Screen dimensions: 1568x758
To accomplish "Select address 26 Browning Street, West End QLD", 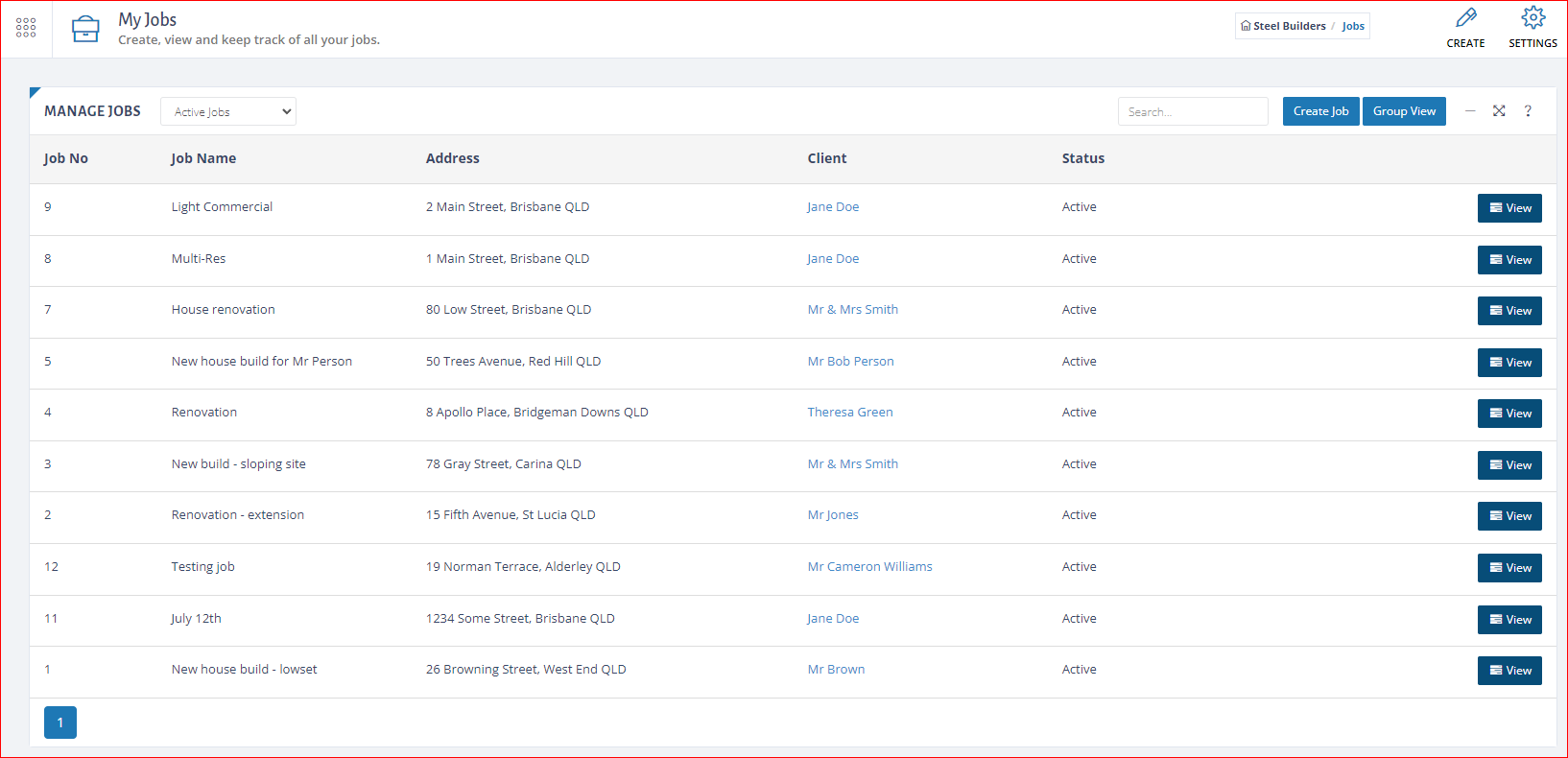I will pyautogui.click(x=526, y=669).
